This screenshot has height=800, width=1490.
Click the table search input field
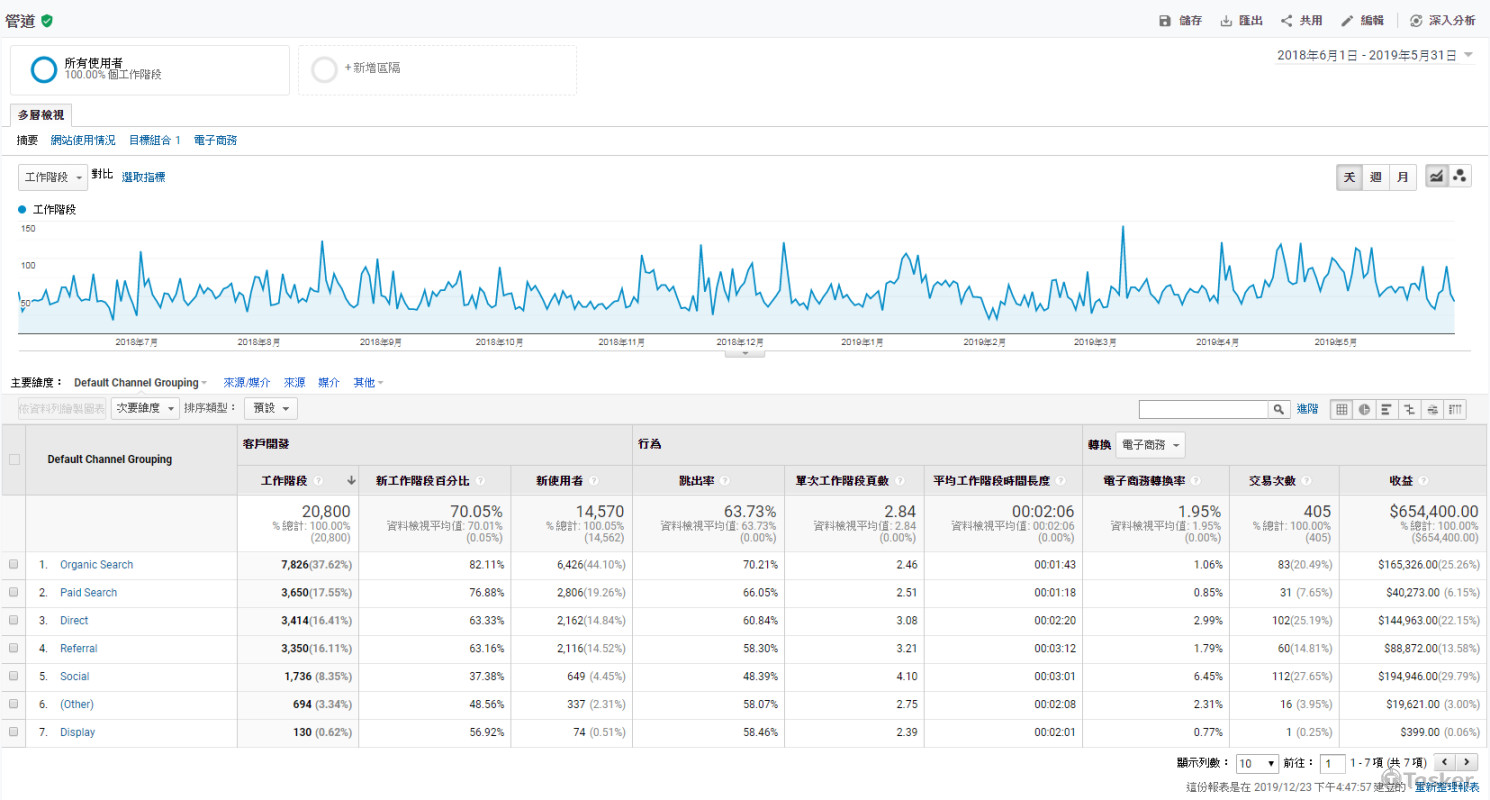(1203, 409)
